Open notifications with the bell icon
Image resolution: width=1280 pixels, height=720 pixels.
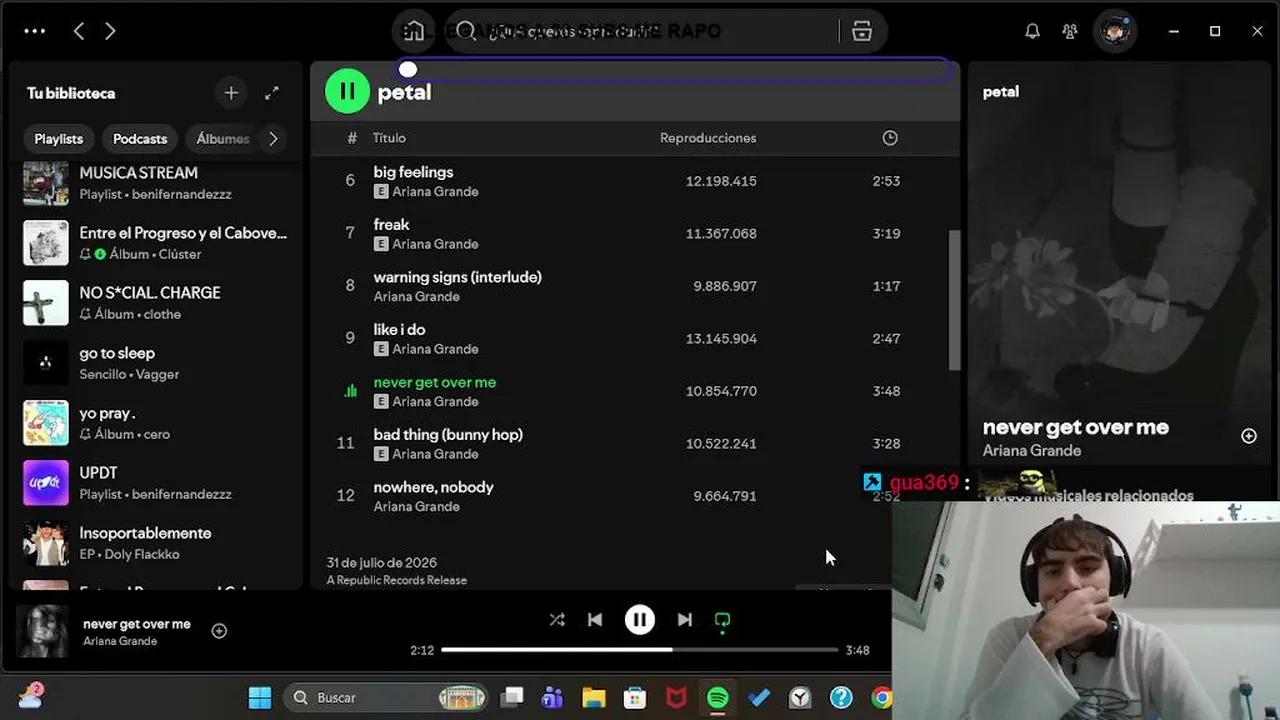pos(1032,31)
